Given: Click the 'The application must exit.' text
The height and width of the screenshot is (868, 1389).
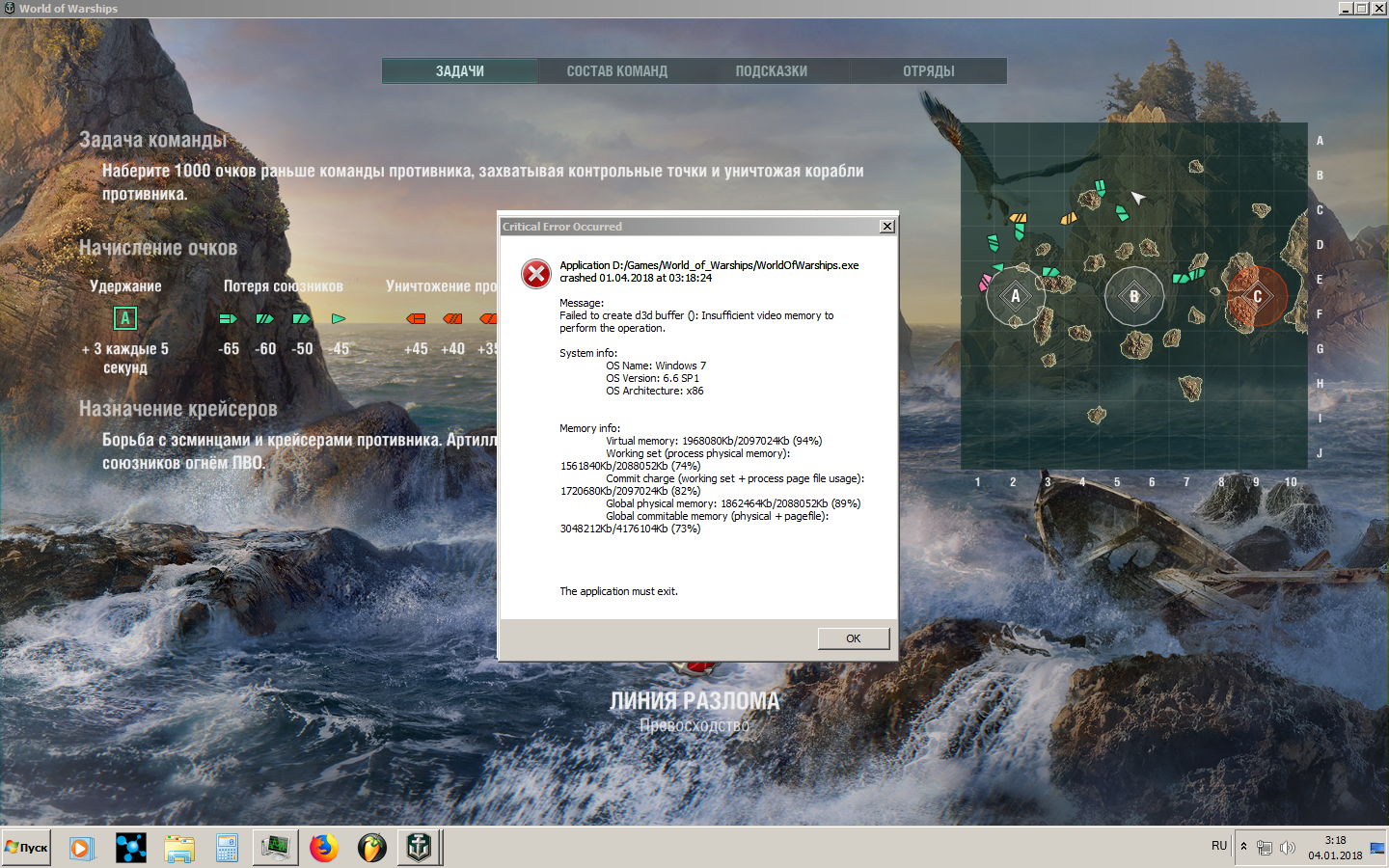Looking at the screenshot, I should coord(618,591).
